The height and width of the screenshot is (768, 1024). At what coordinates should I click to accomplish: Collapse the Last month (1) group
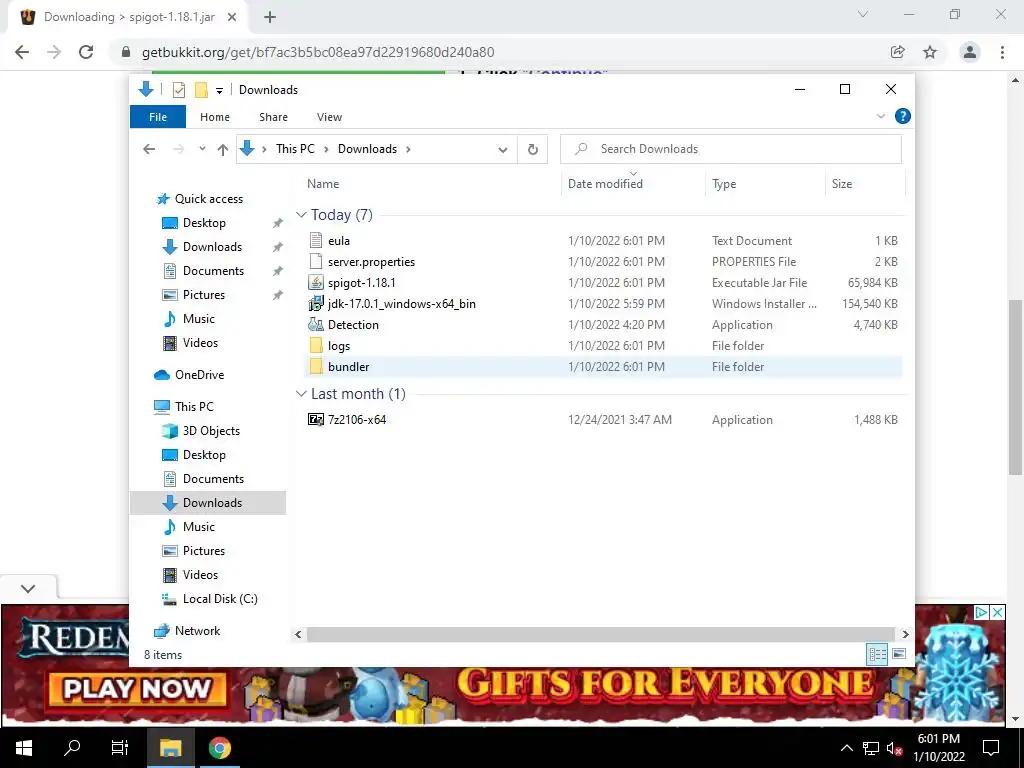pyautogui.click(x=301, y=394)
